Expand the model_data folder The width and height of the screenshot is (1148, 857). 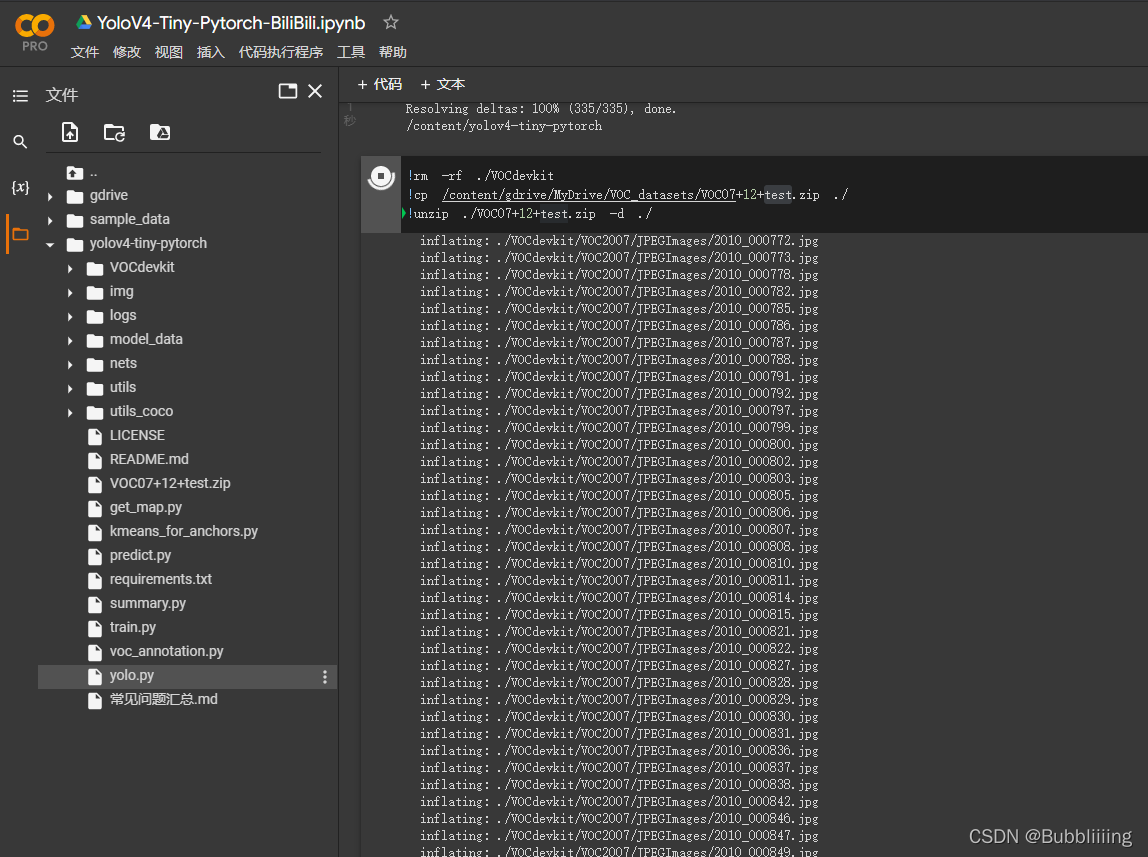70,340
